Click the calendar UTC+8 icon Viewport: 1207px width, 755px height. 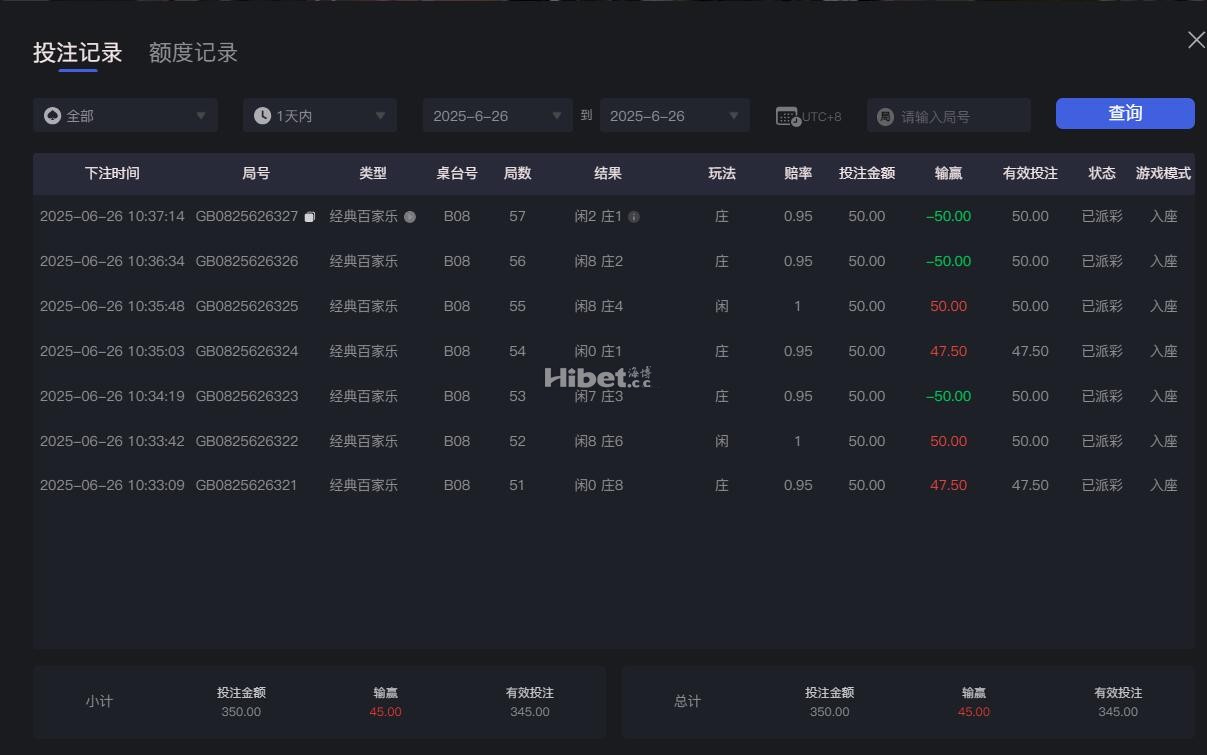coord(789,115)
